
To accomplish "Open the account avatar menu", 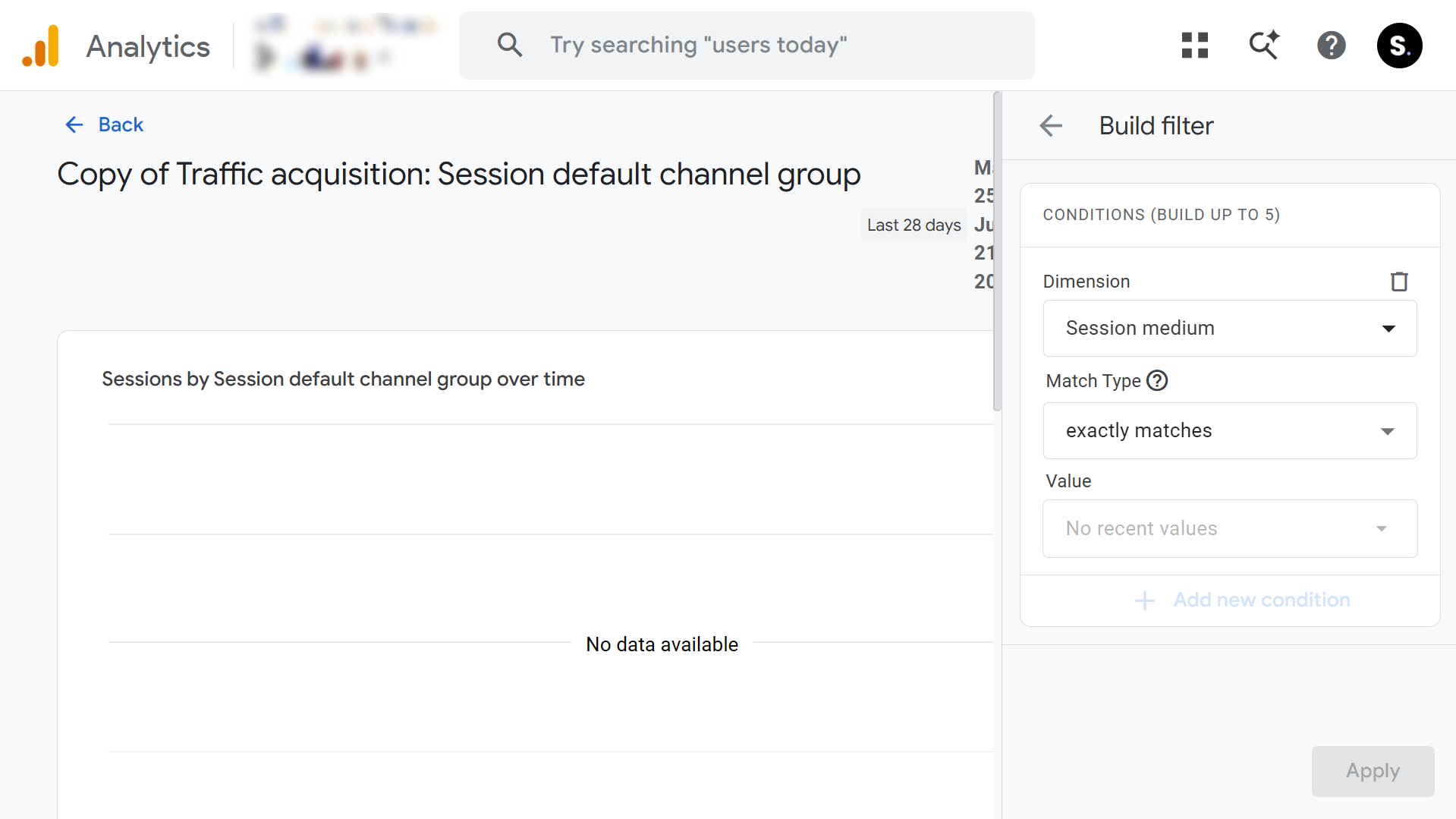I will (x=1399, y=46).
